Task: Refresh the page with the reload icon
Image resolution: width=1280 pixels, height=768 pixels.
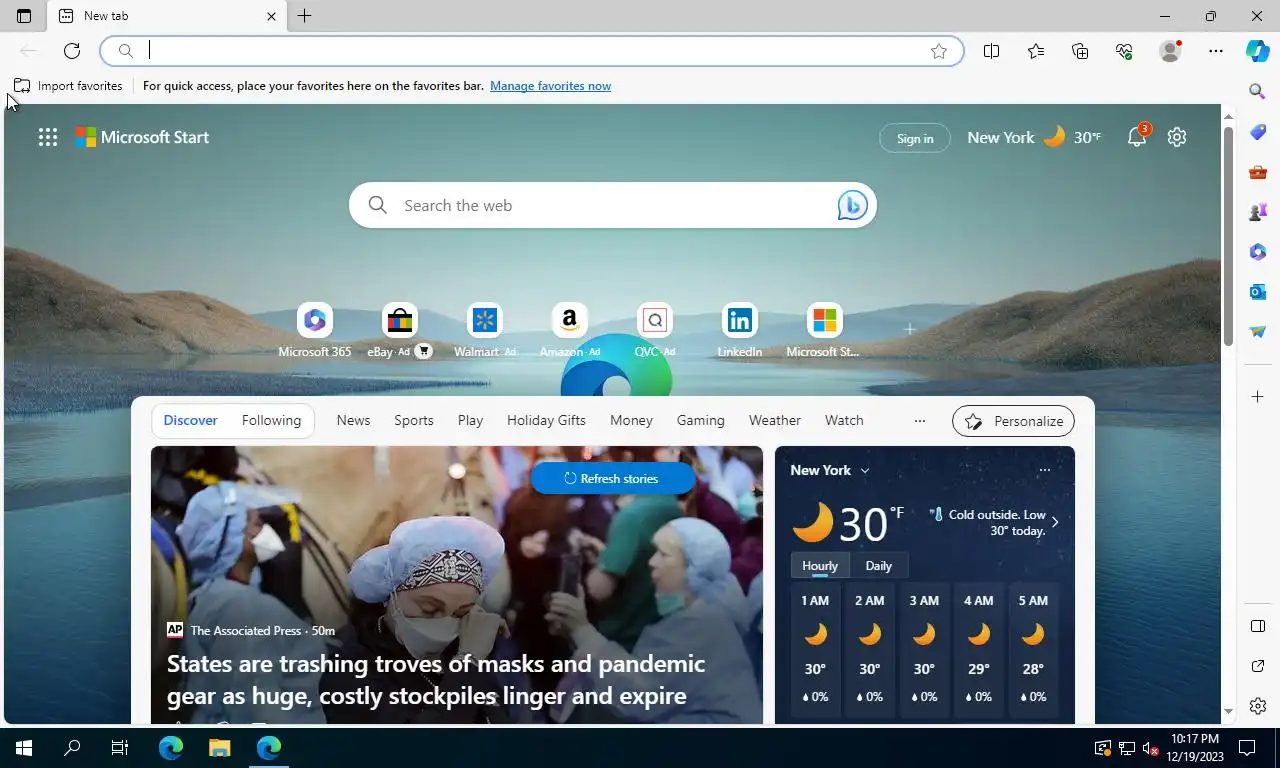Action: [x=72, y=51]
